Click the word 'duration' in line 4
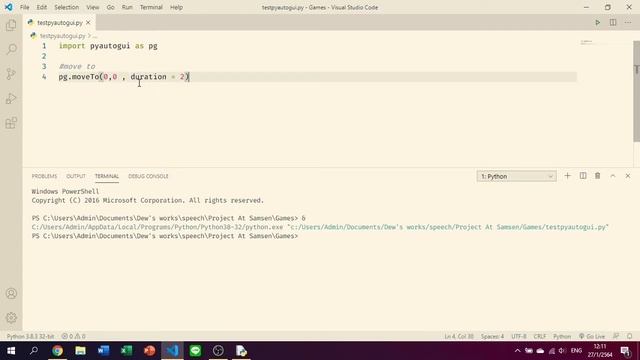 [149, 77]
